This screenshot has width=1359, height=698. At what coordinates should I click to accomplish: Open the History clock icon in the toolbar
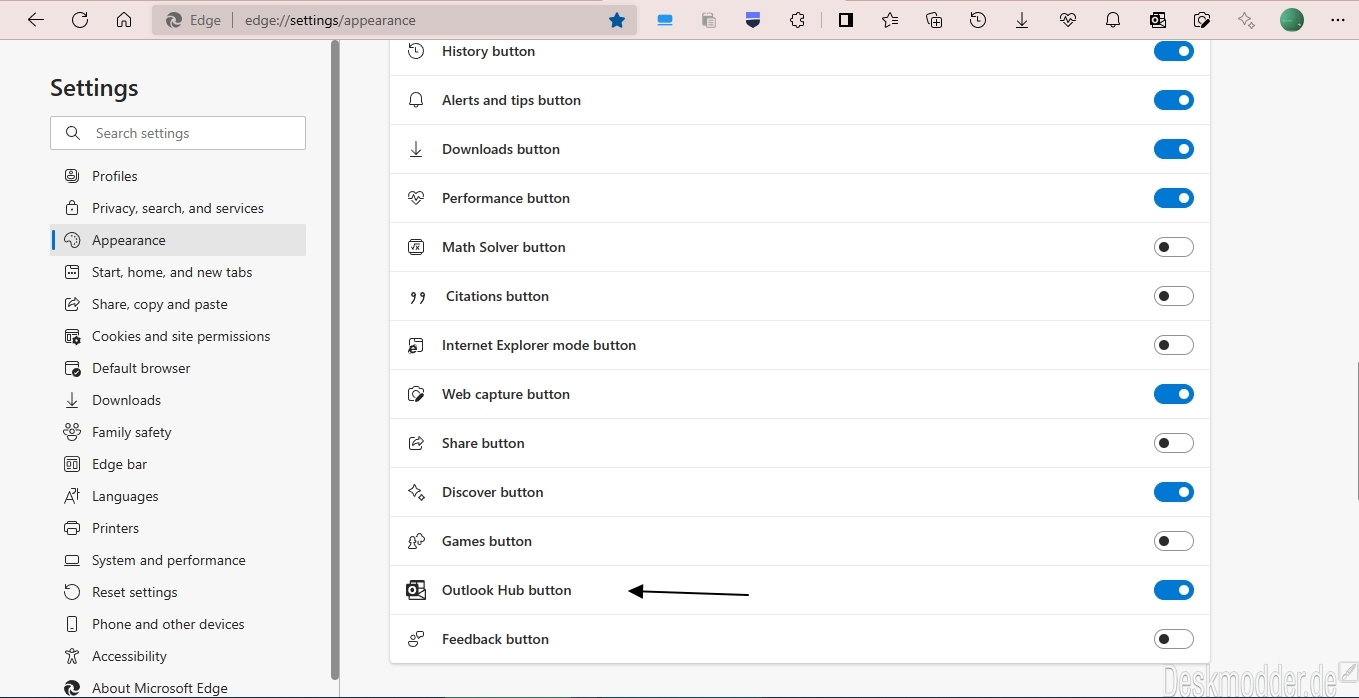(978, 20)
